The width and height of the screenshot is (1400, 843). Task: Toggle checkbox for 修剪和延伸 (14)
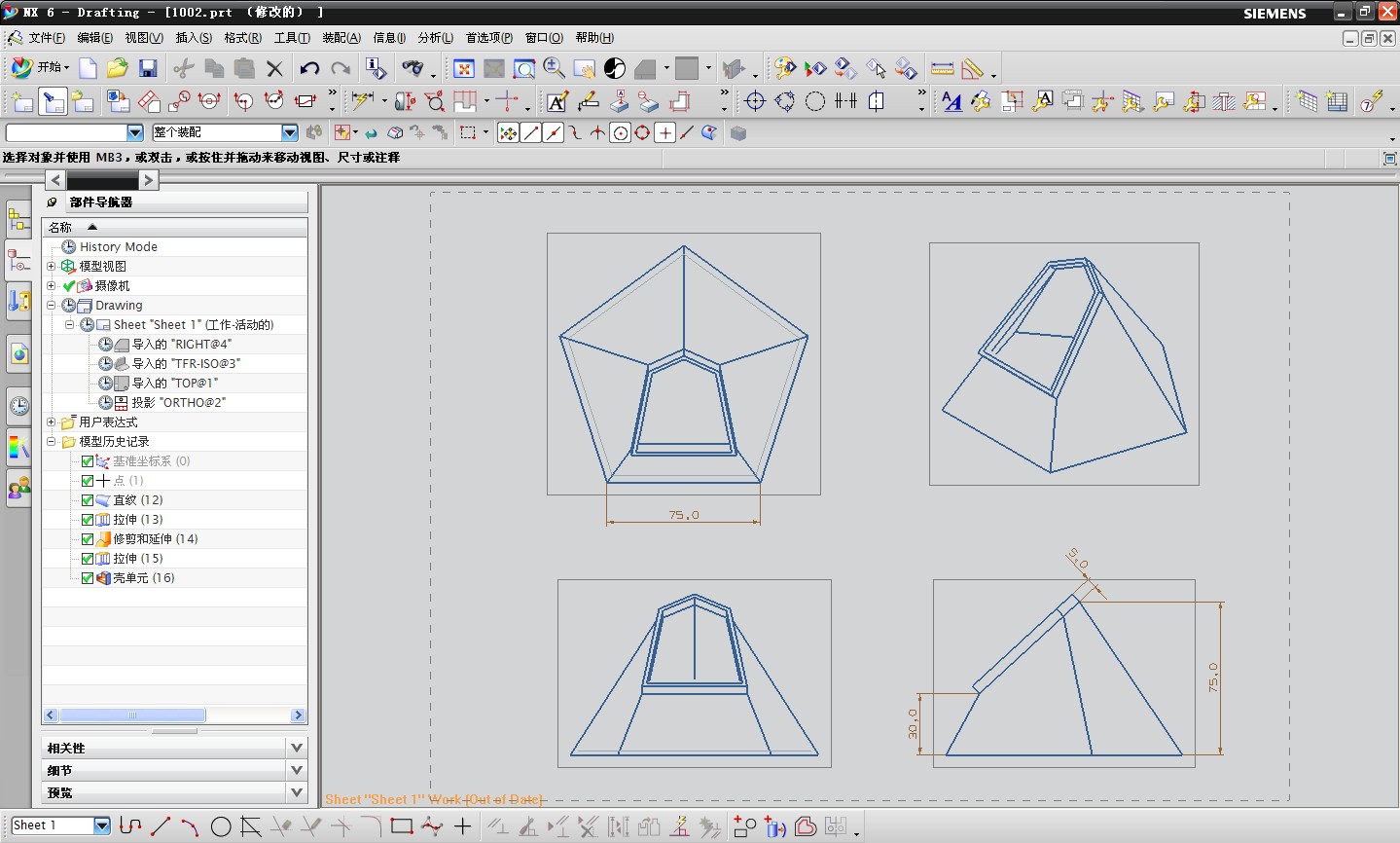pos(88,539)
